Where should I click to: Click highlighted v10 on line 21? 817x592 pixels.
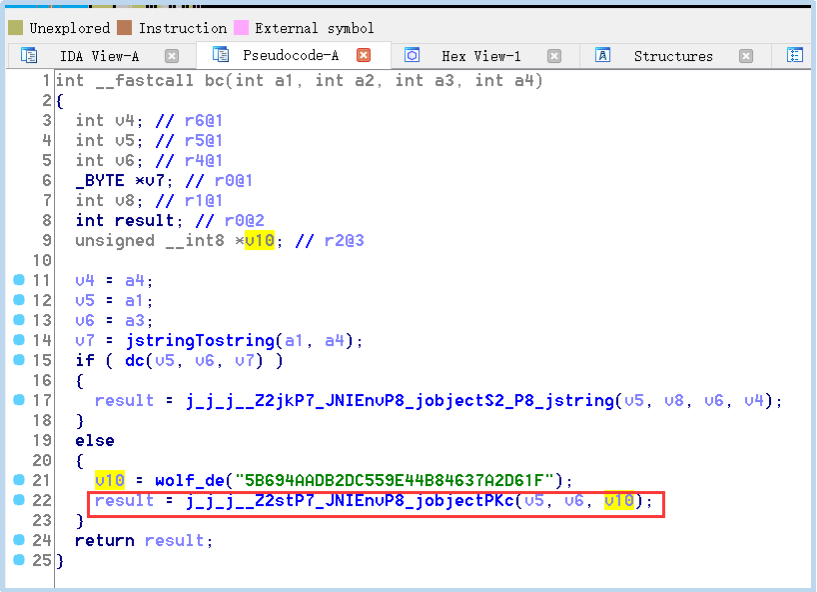(109, 480)
